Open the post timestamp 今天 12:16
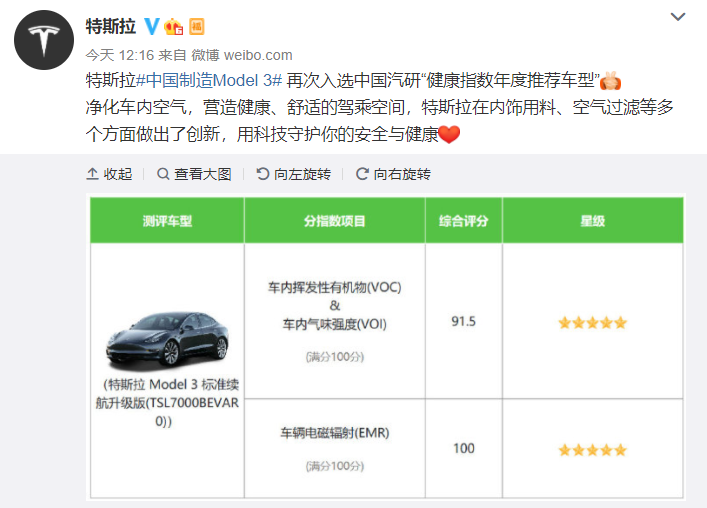This screenshot has width=707, height=508. [113, 55]
